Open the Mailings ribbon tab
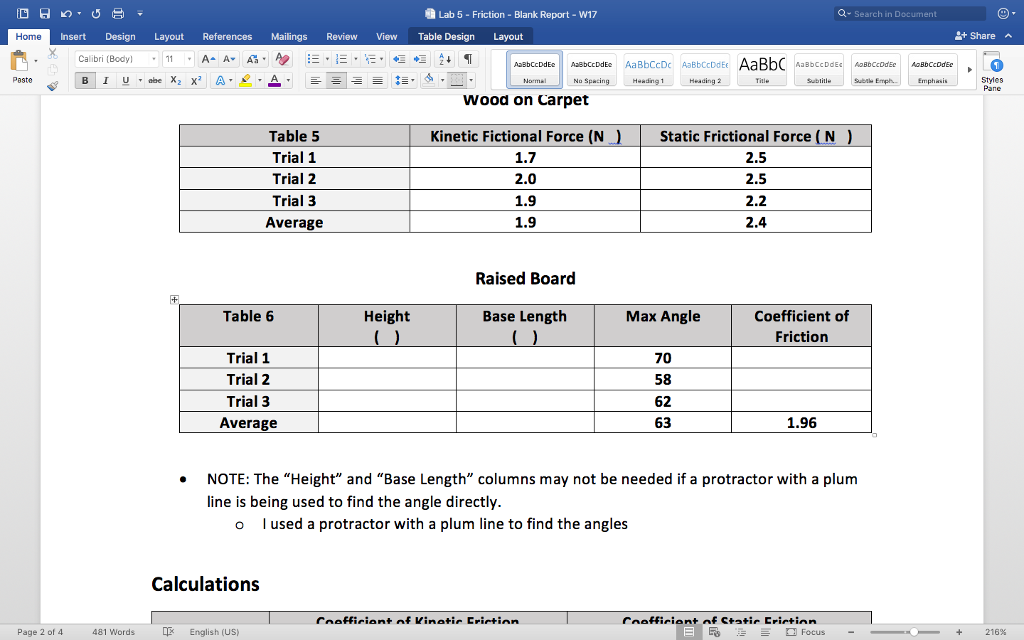 click(x=288, y=36)
